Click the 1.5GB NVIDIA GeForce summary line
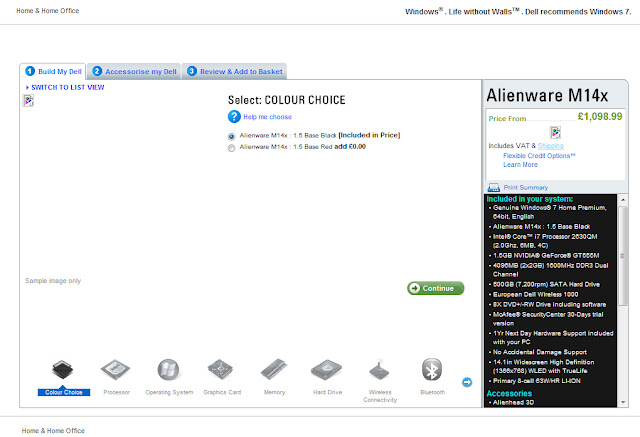Image resolution: width=640 pixels, height=437 pixels. coord(546,255)
